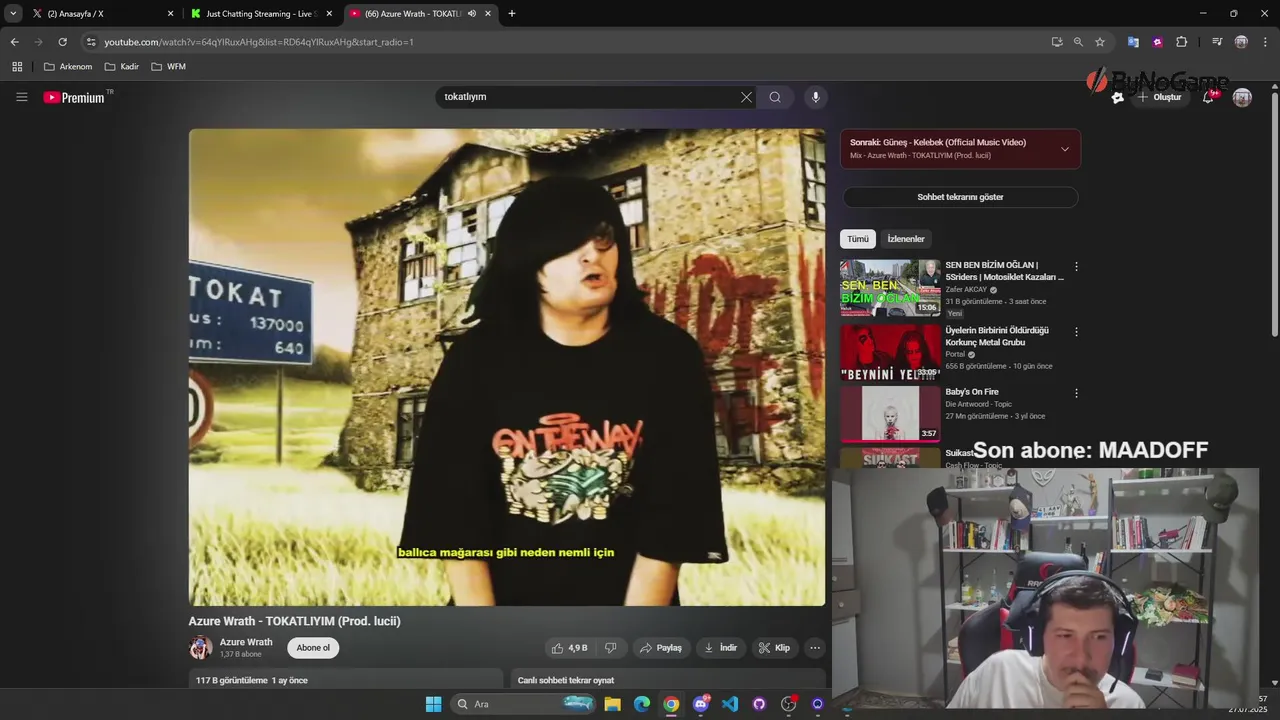Bookmark this page with the star
Screen dimensions: 1280x720
click(x=1100, y=42)
